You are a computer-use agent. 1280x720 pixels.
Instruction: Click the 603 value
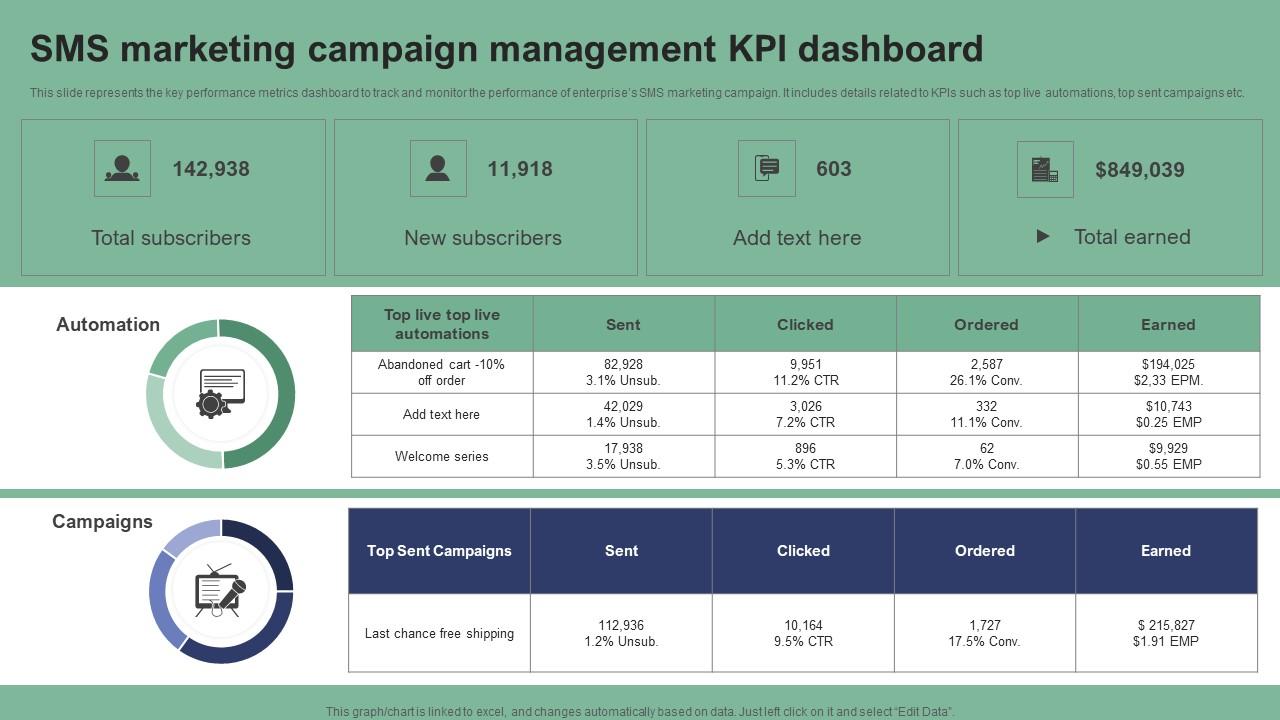834,169
